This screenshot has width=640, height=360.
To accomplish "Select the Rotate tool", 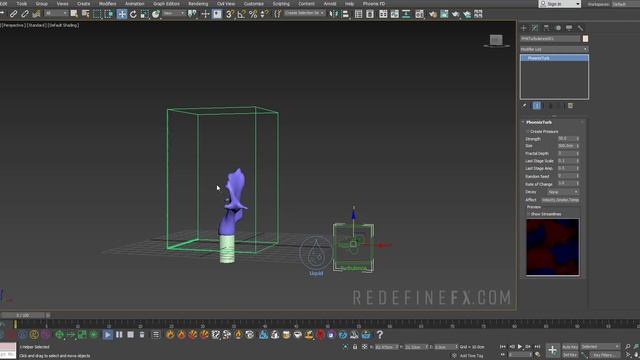I will tap(133, 14).
